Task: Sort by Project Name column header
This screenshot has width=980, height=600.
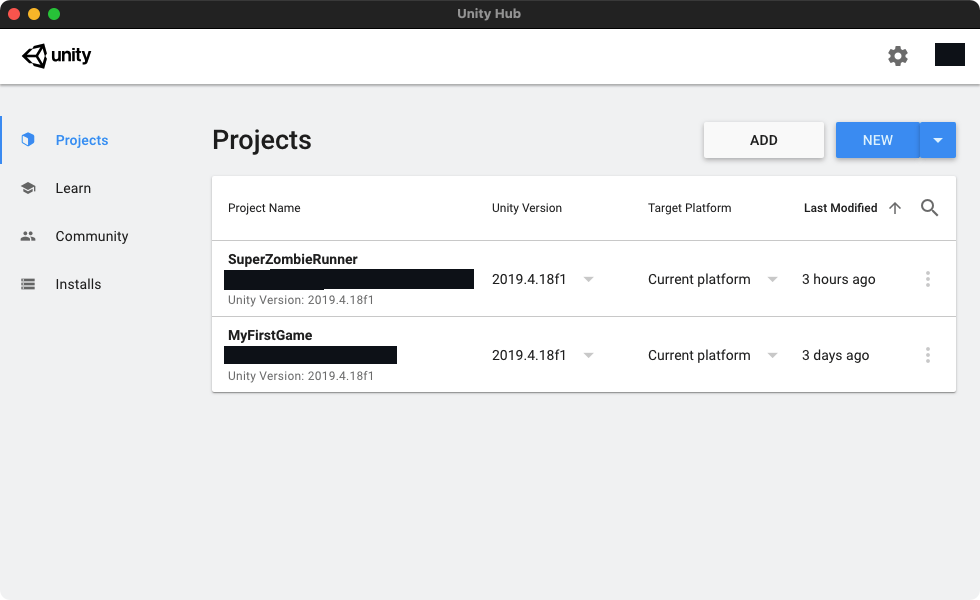Action: pos(264,208)
